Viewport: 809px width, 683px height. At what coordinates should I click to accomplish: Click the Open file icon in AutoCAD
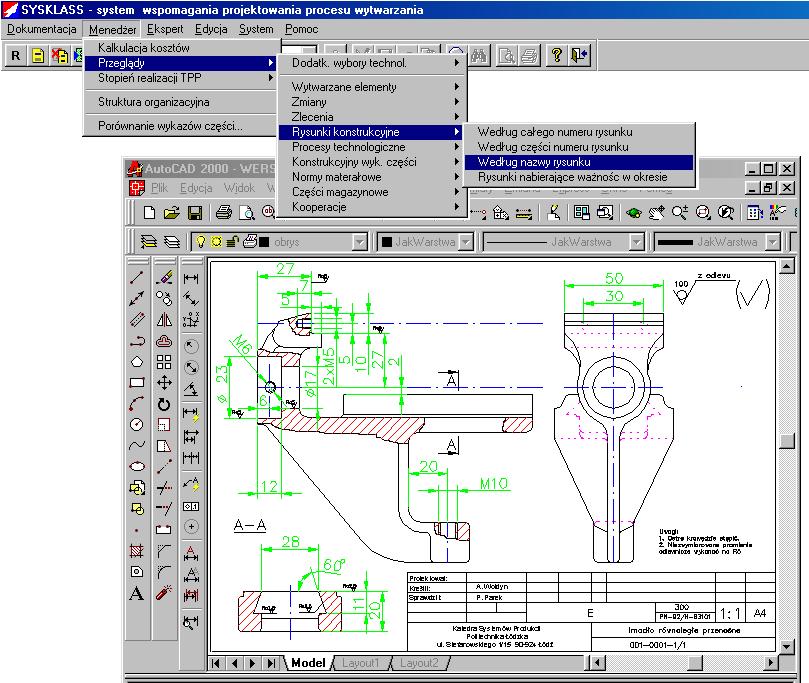click(172, 213)
